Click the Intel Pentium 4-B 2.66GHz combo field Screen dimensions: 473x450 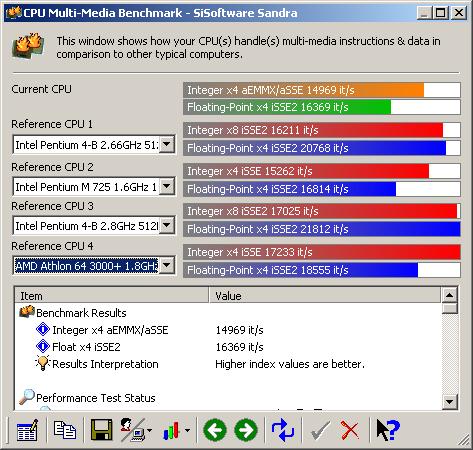pos(94,144)
